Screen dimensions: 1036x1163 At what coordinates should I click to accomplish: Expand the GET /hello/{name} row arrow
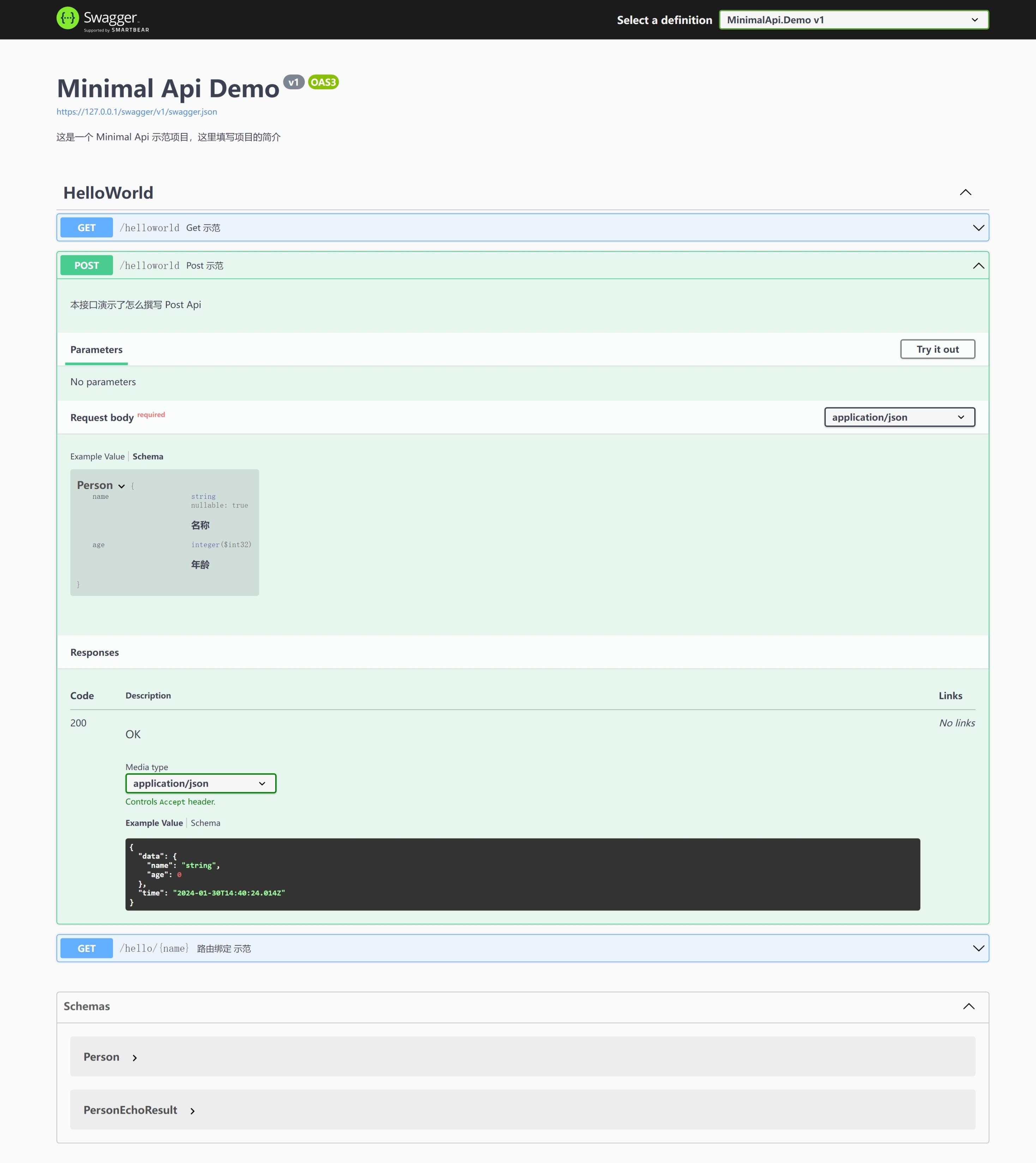click(978, 948)
